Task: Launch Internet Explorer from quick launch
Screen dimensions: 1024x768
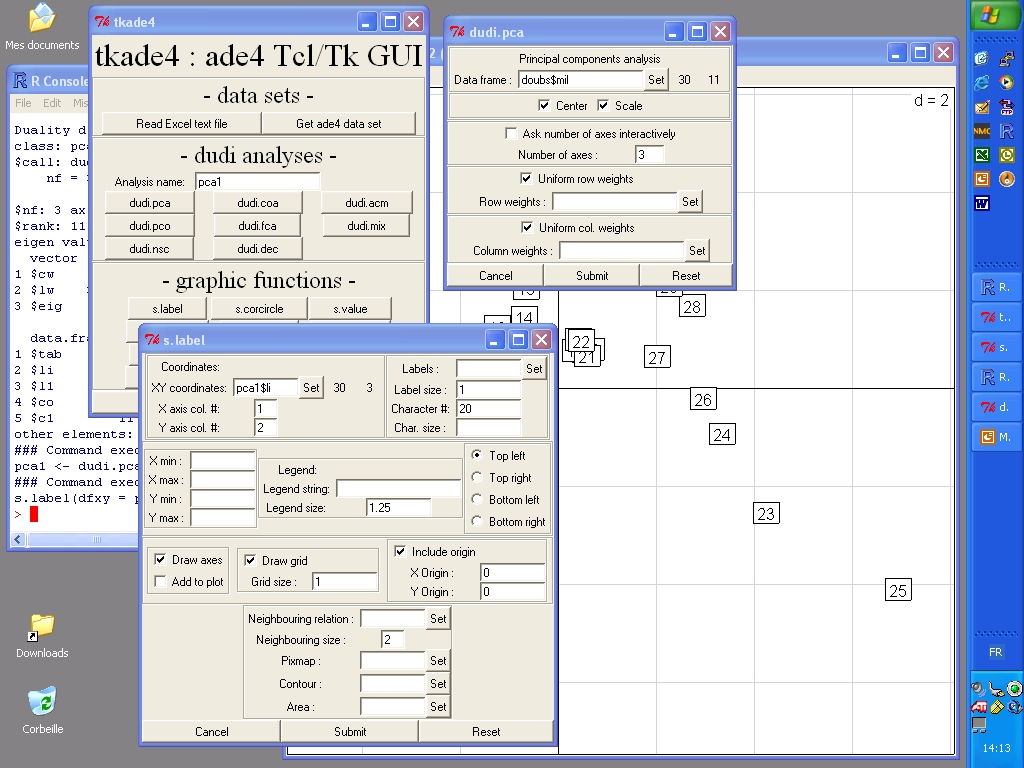Action: pos(981,83)
